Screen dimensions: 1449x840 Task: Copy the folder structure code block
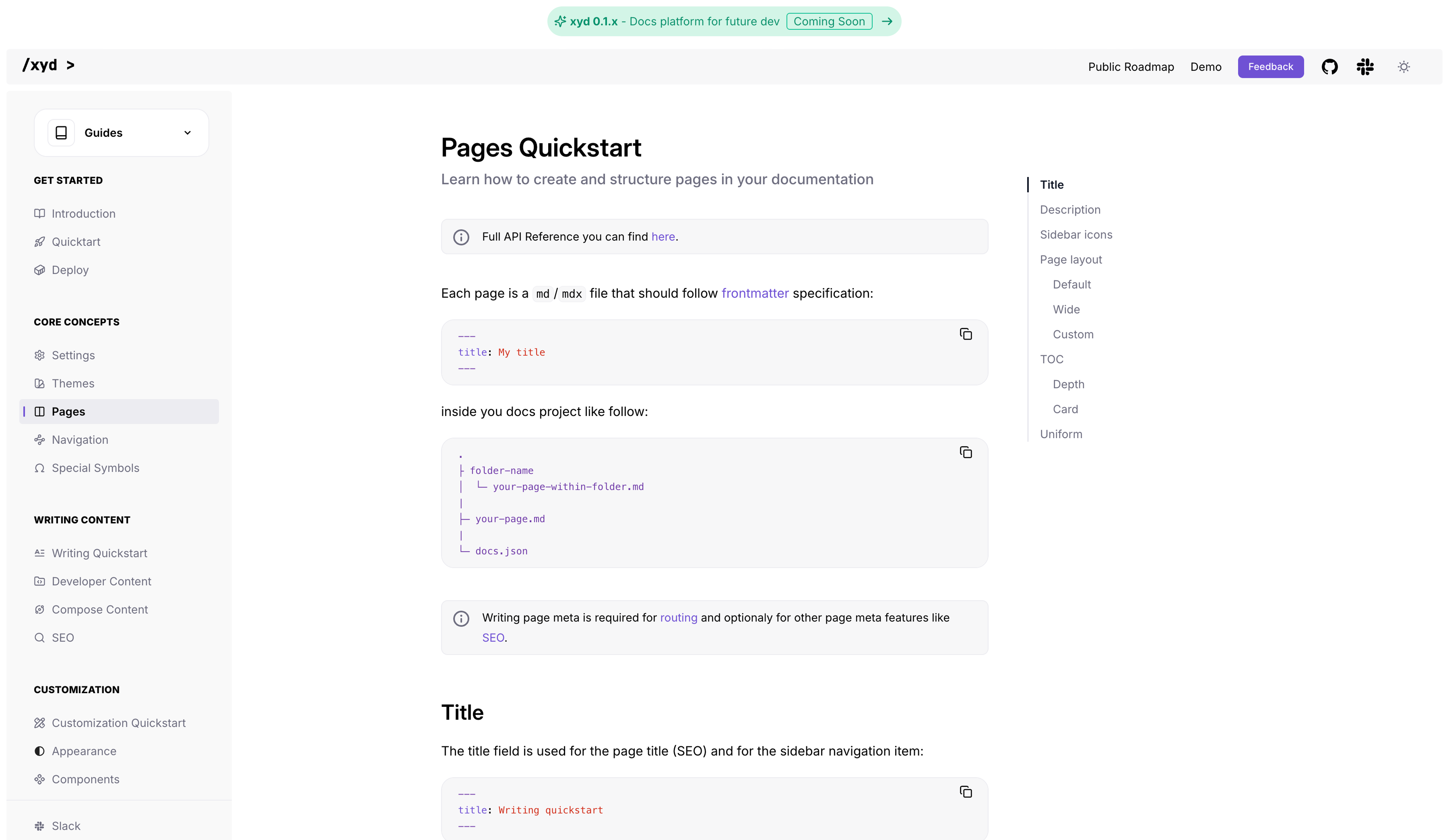click(966, 452)
